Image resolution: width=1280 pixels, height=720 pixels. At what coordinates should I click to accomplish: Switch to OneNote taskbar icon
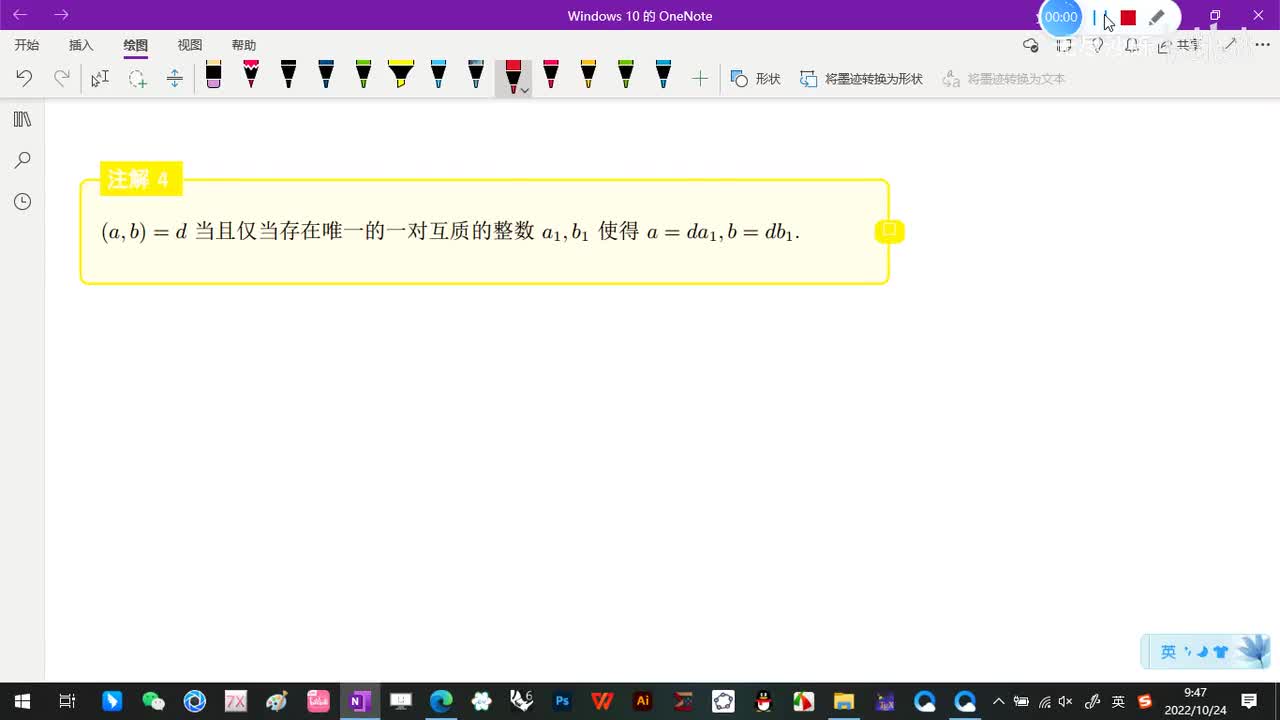(358, 701)
